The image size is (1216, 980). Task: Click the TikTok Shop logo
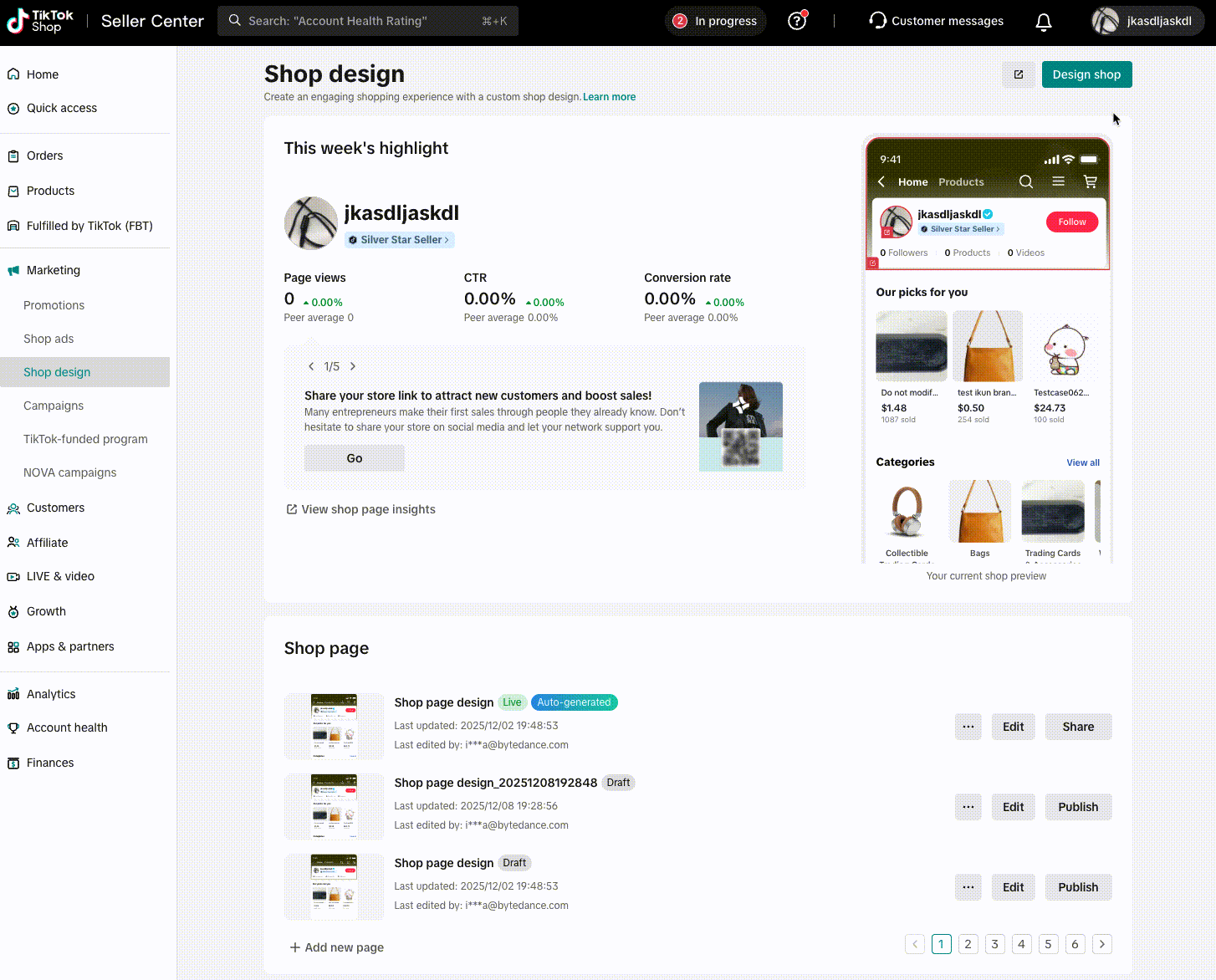pyautogui.click(x=40, y=21)
